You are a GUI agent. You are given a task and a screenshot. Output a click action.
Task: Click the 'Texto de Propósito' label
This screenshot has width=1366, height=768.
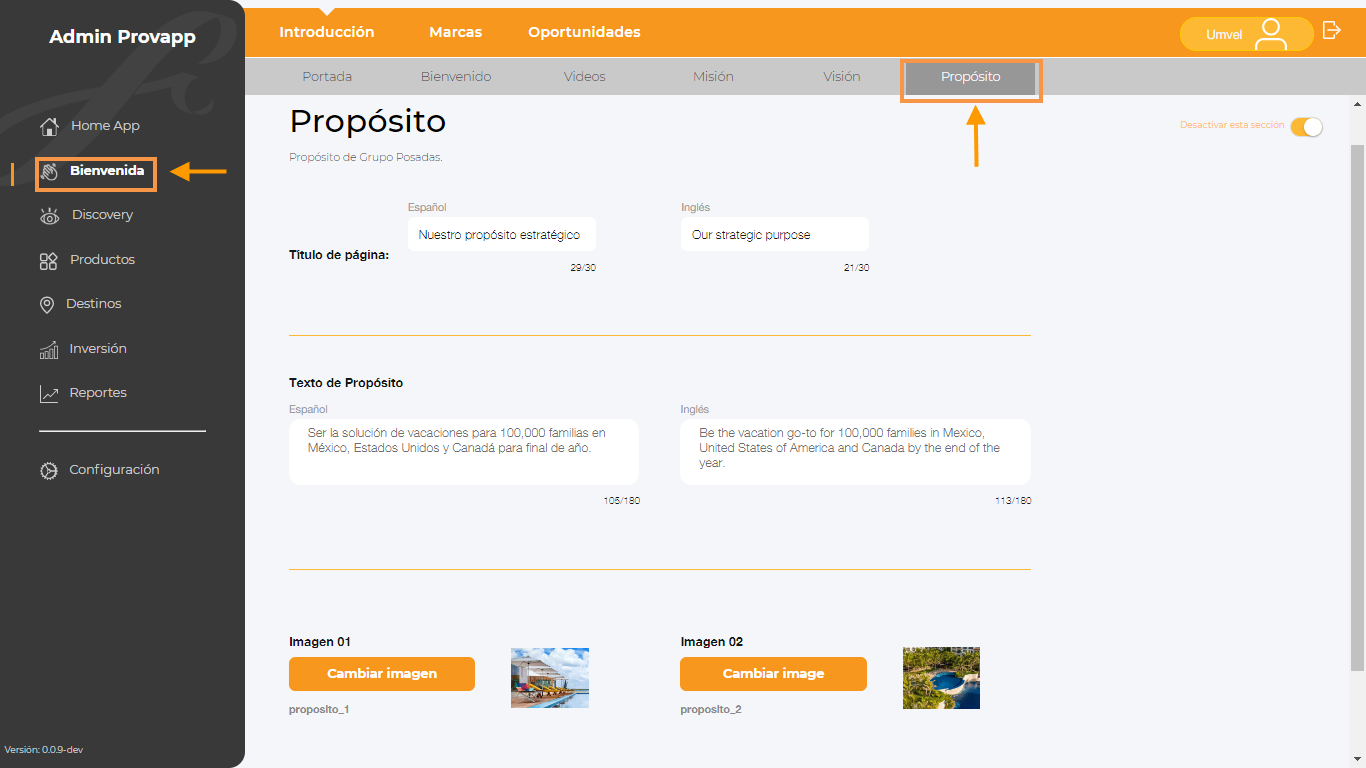(x=346, y=383)
